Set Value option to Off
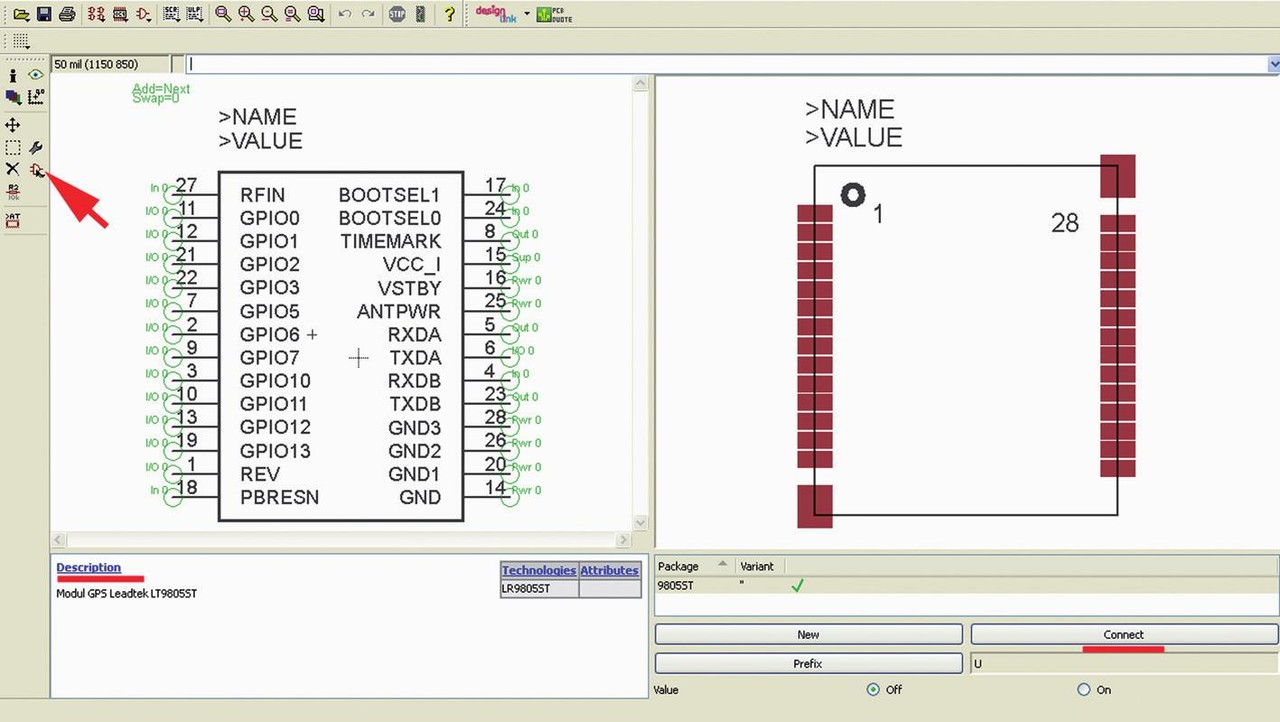 (873, 690)
